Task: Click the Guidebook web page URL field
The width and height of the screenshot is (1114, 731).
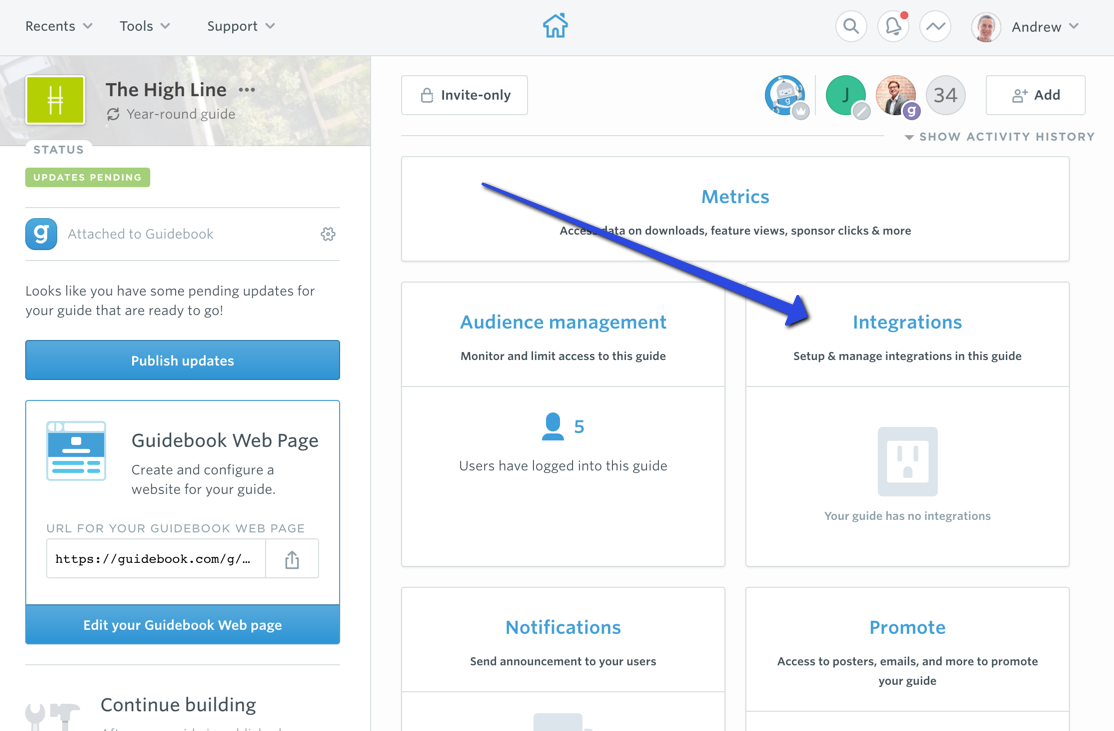Action: [156, 559]
